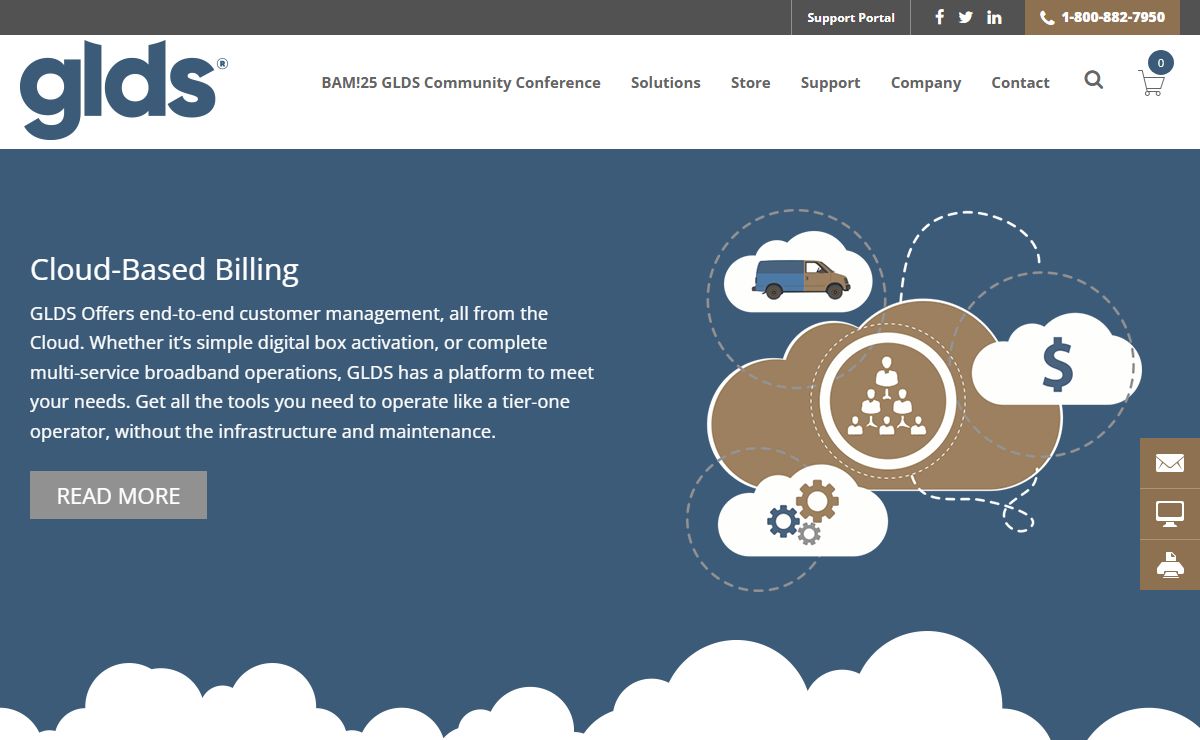This screenshot has height=740, width=1200.
Task: Open the Store menu item
Action: click(750, 83)
